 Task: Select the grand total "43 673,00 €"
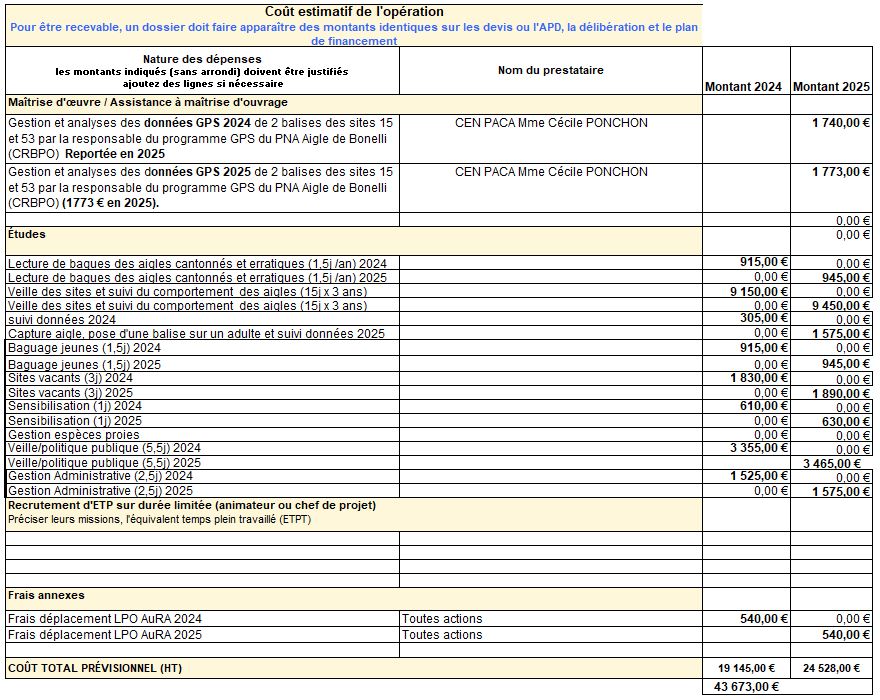tap(746, 687)
